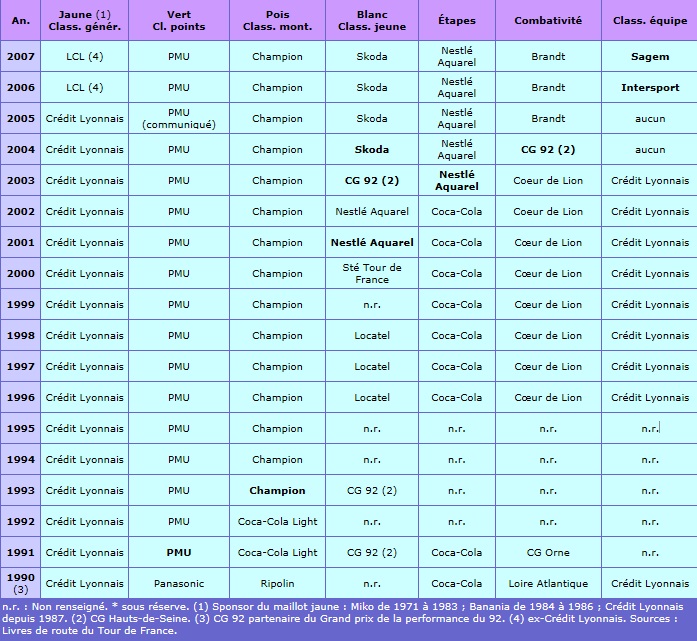Click 'LCL (4)' in the 2007 row
This screenshot has height=641, width=697.
tap(84, 57)
